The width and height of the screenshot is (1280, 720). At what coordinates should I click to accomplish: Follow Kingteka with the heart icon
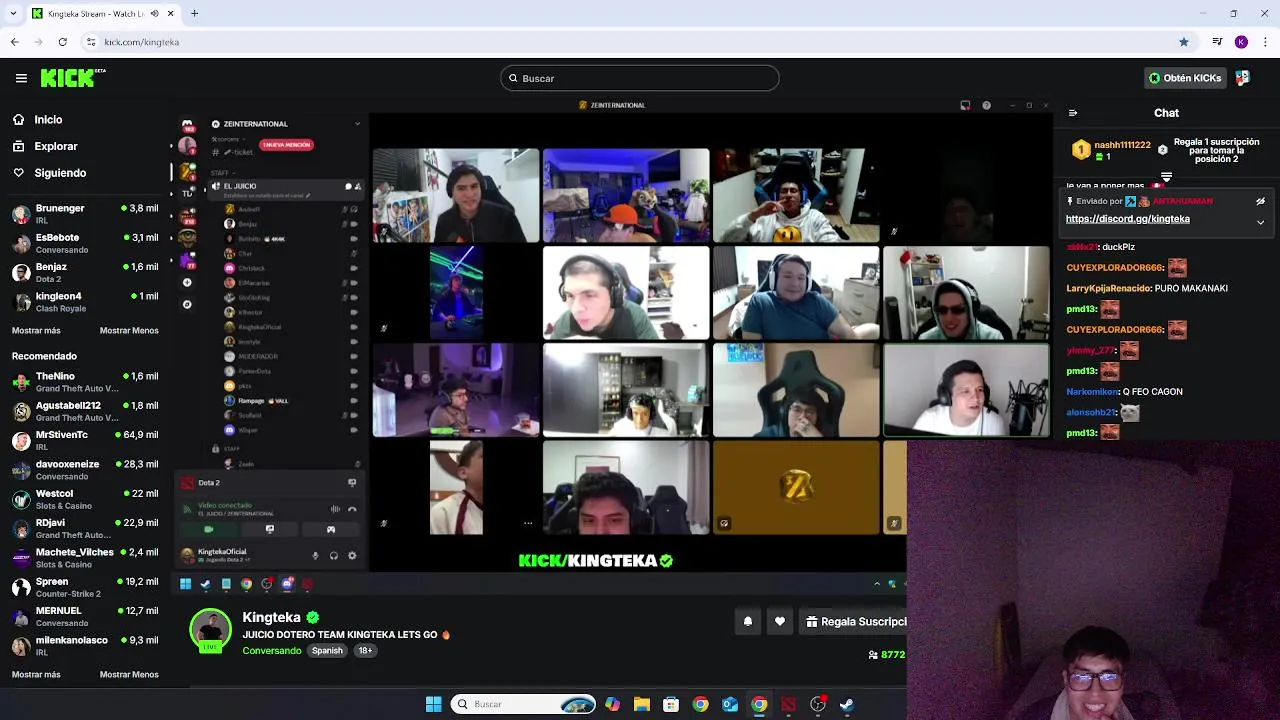click(780, 621)
